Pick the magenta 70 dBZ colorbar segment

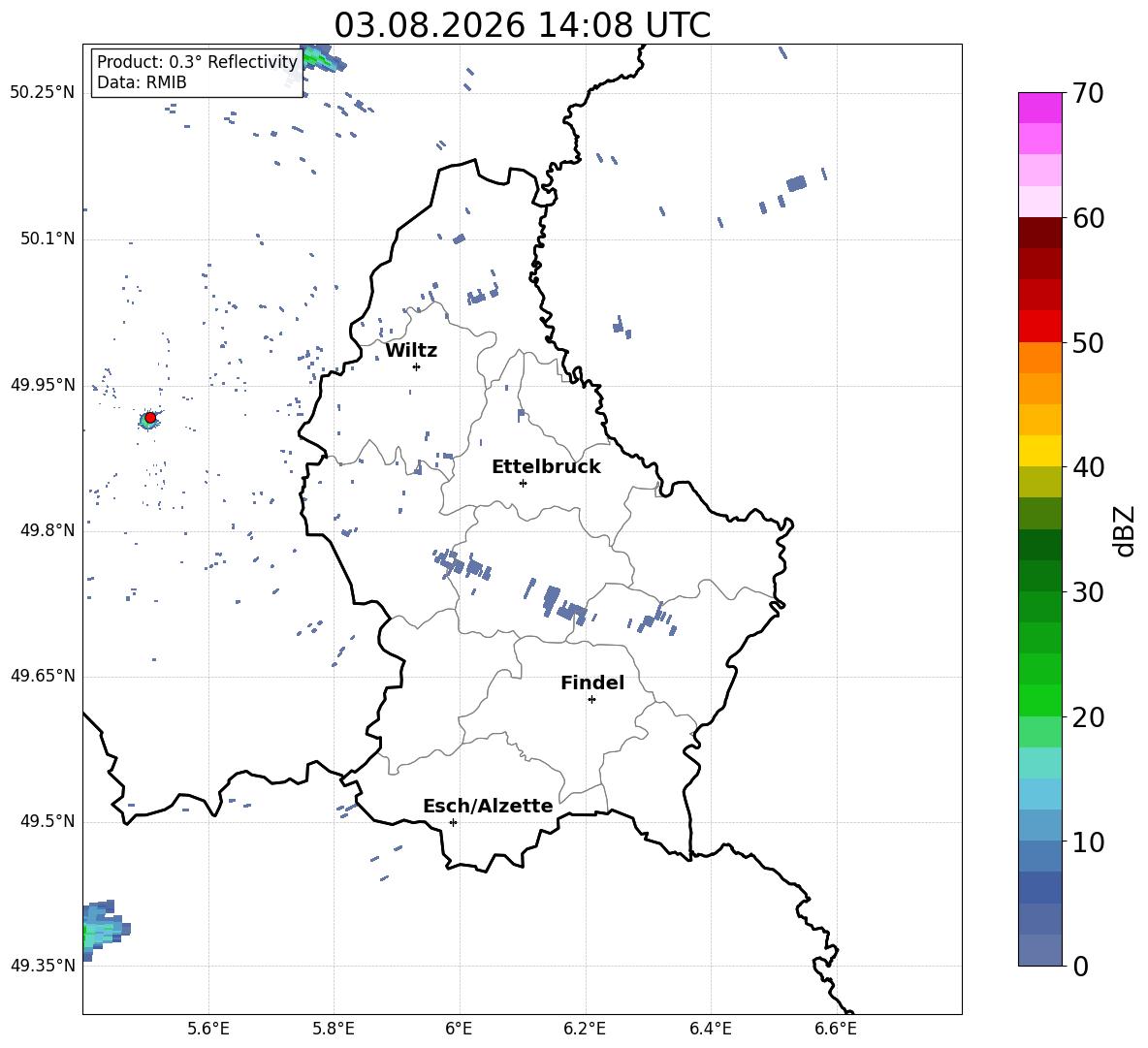1039,108
